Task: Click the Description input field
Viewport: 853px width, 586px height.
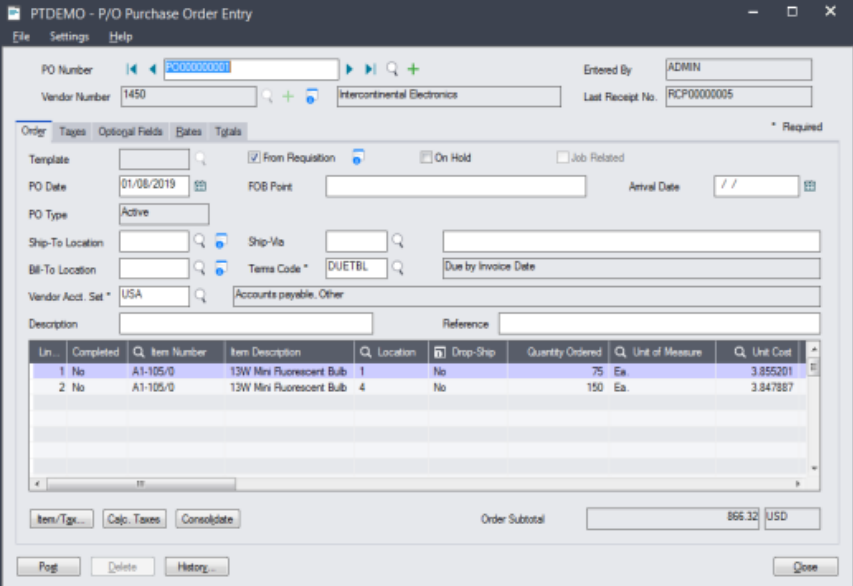Action: click(246, 323)
